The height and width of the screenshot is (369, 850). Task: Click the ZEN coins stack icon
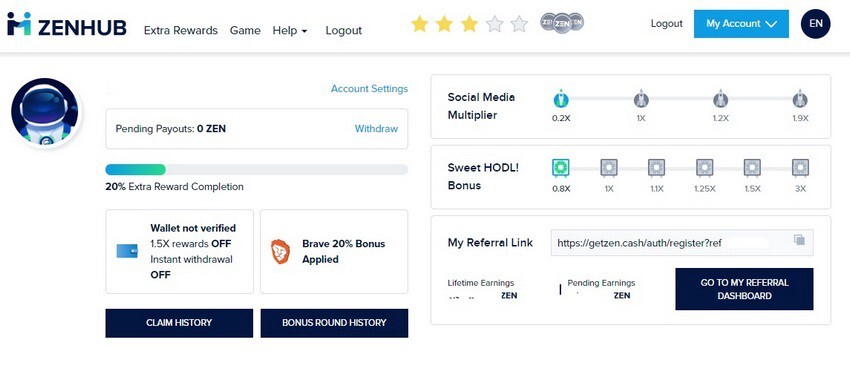(562, 23)
